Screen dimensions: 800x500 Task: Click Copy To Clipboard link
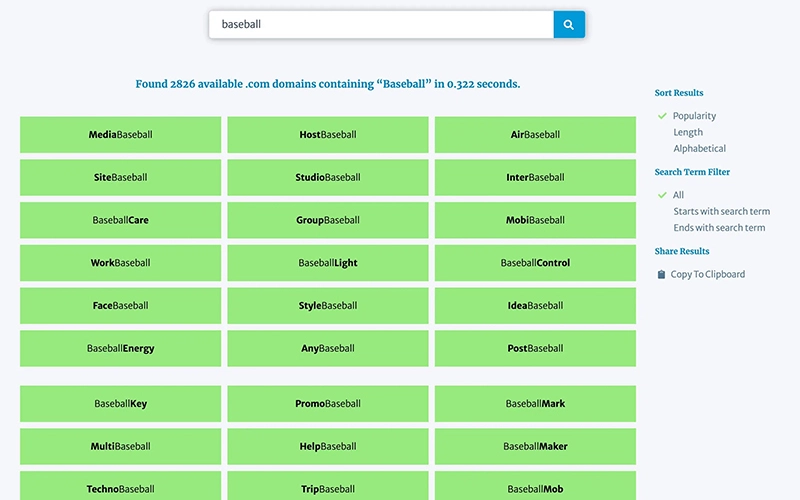click(x=707, y=274)
